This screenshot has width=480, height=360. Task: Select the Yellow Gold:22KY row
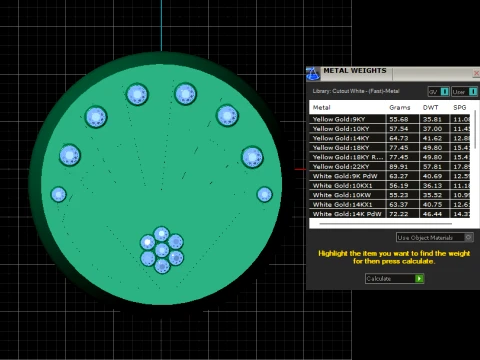click(x=389, y=166)
